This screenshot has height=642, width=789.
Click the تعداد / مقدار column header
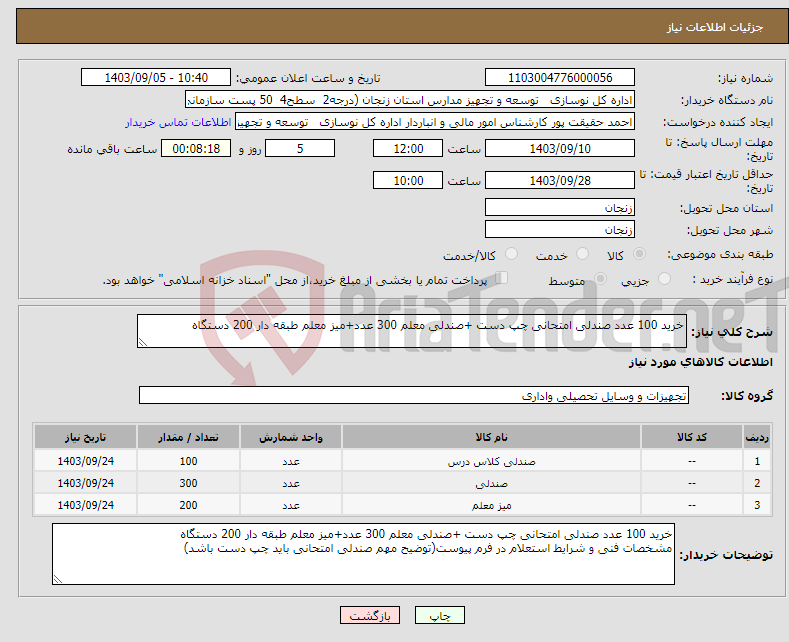click(x=188, y=437)
